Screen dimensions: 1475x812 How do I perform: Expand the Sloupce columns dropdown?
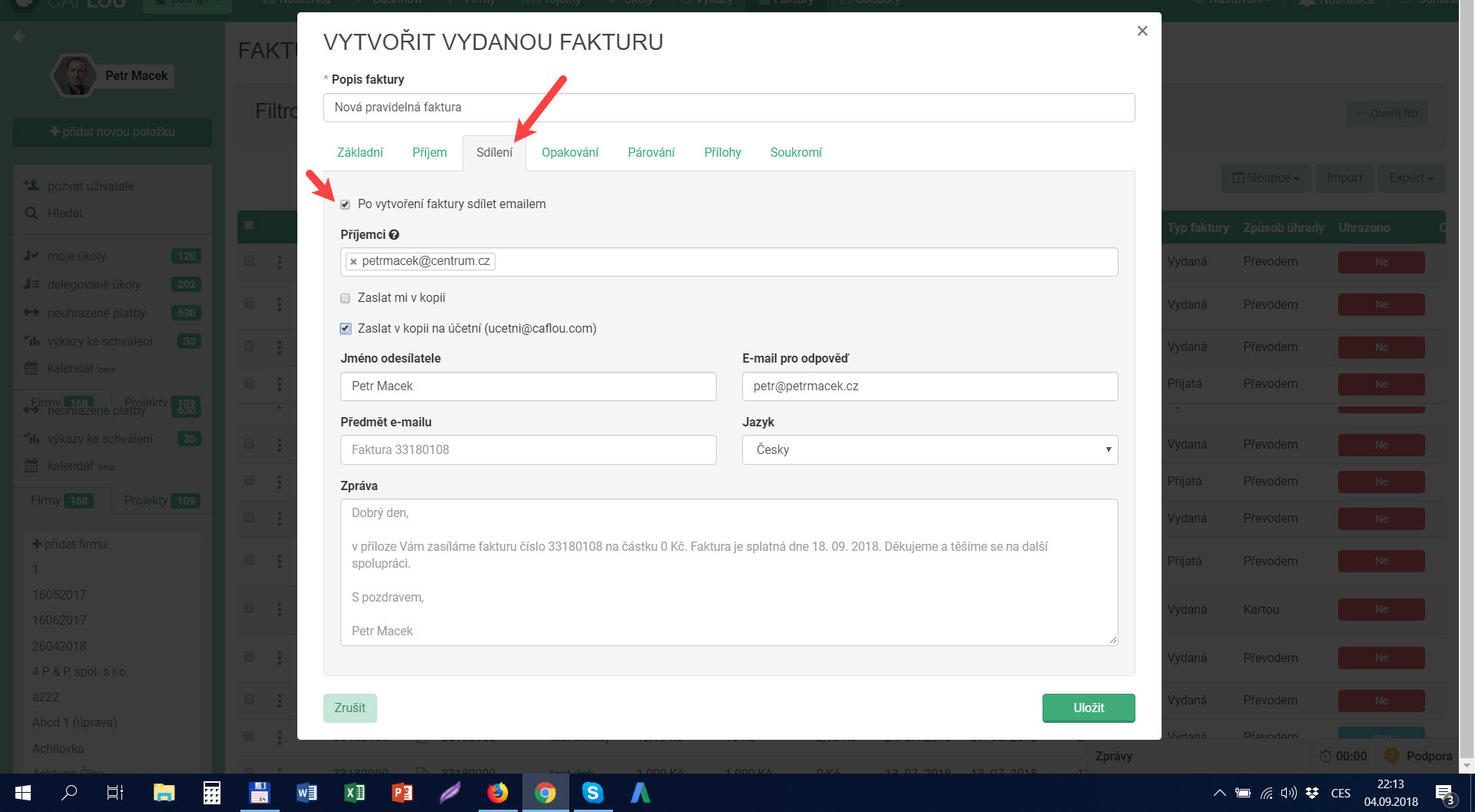1266,178
